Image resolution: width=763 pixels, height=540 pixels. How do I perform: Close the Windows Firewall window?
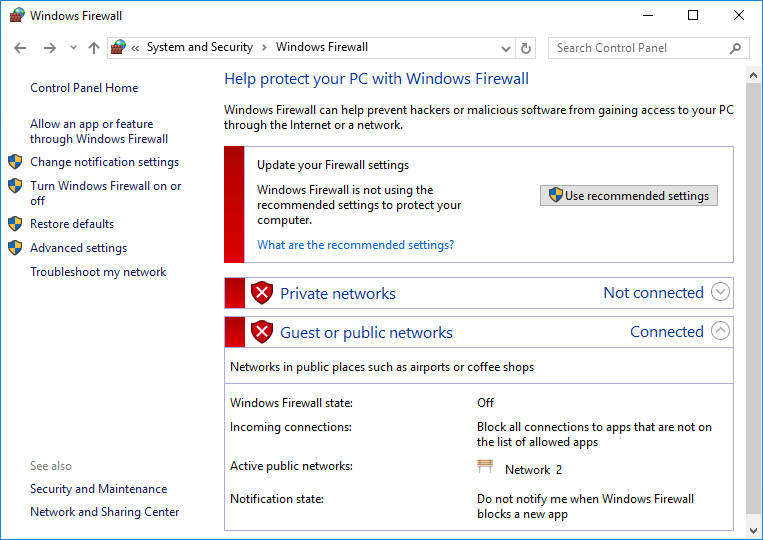click(x=739, y=16)
